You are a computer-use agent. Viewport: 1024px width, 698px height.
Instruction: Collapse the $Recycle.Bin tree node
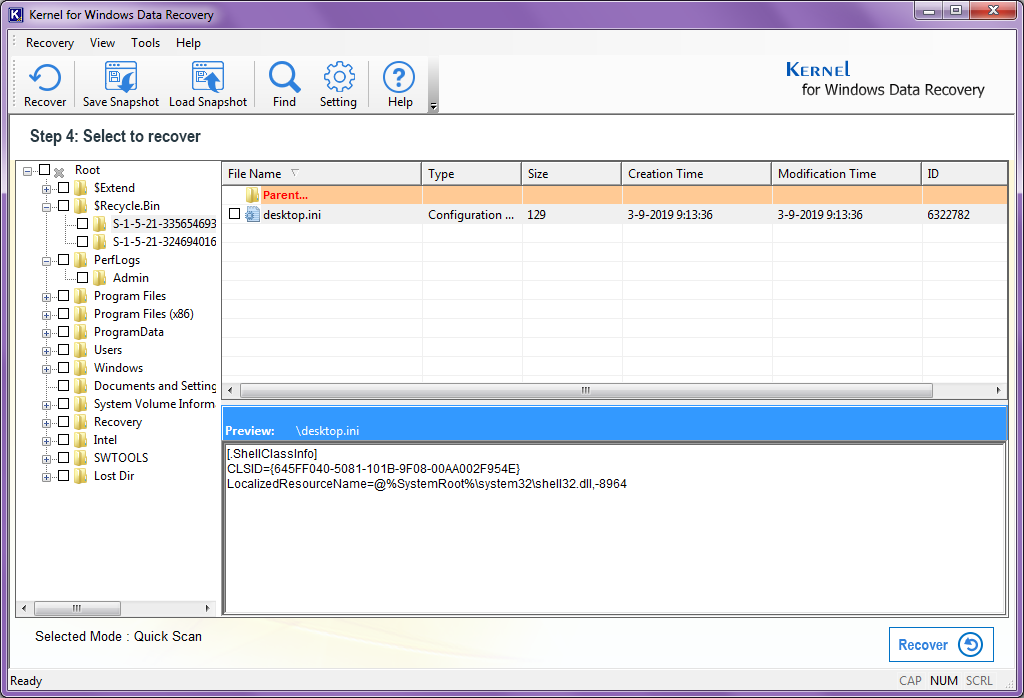click(x=46, y=207)
